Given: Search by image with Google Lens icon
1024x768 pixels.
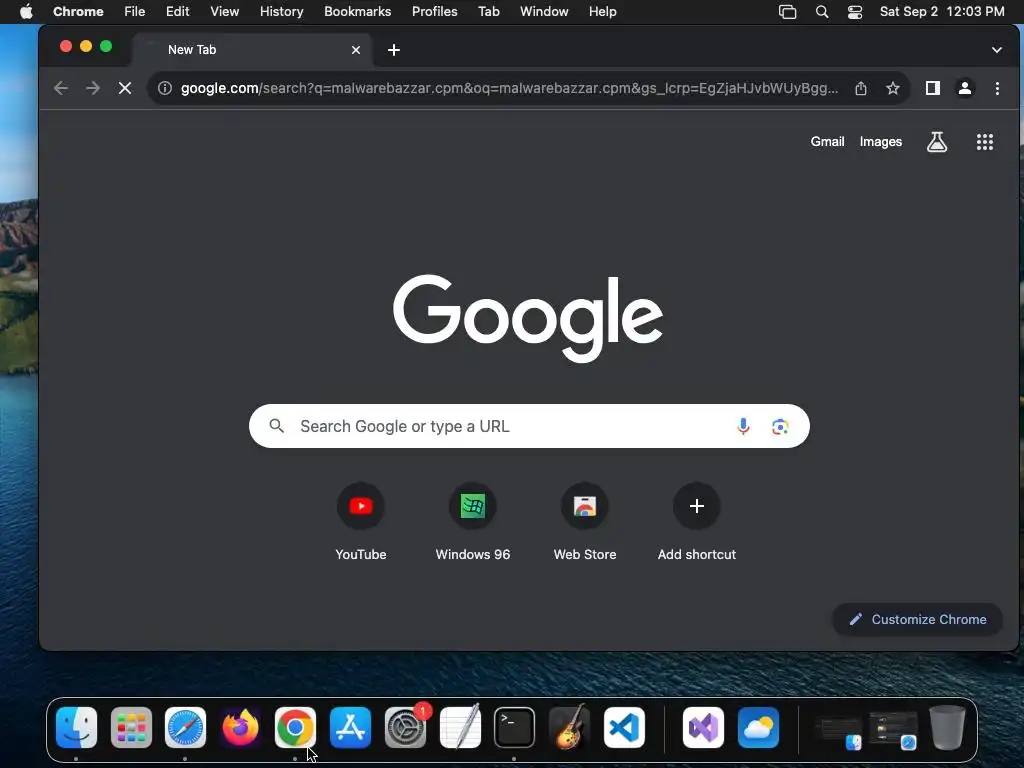Looking at the screenshot, I should (780, 426).
